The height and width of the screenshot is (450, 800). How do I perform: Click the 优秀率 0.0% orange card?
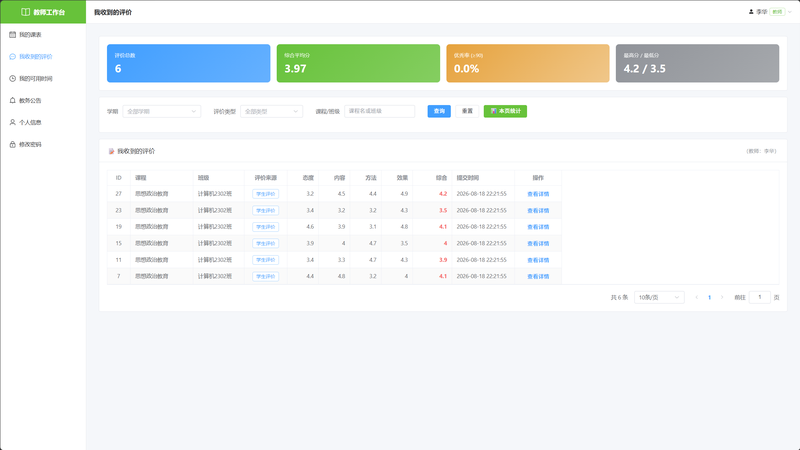528,63
